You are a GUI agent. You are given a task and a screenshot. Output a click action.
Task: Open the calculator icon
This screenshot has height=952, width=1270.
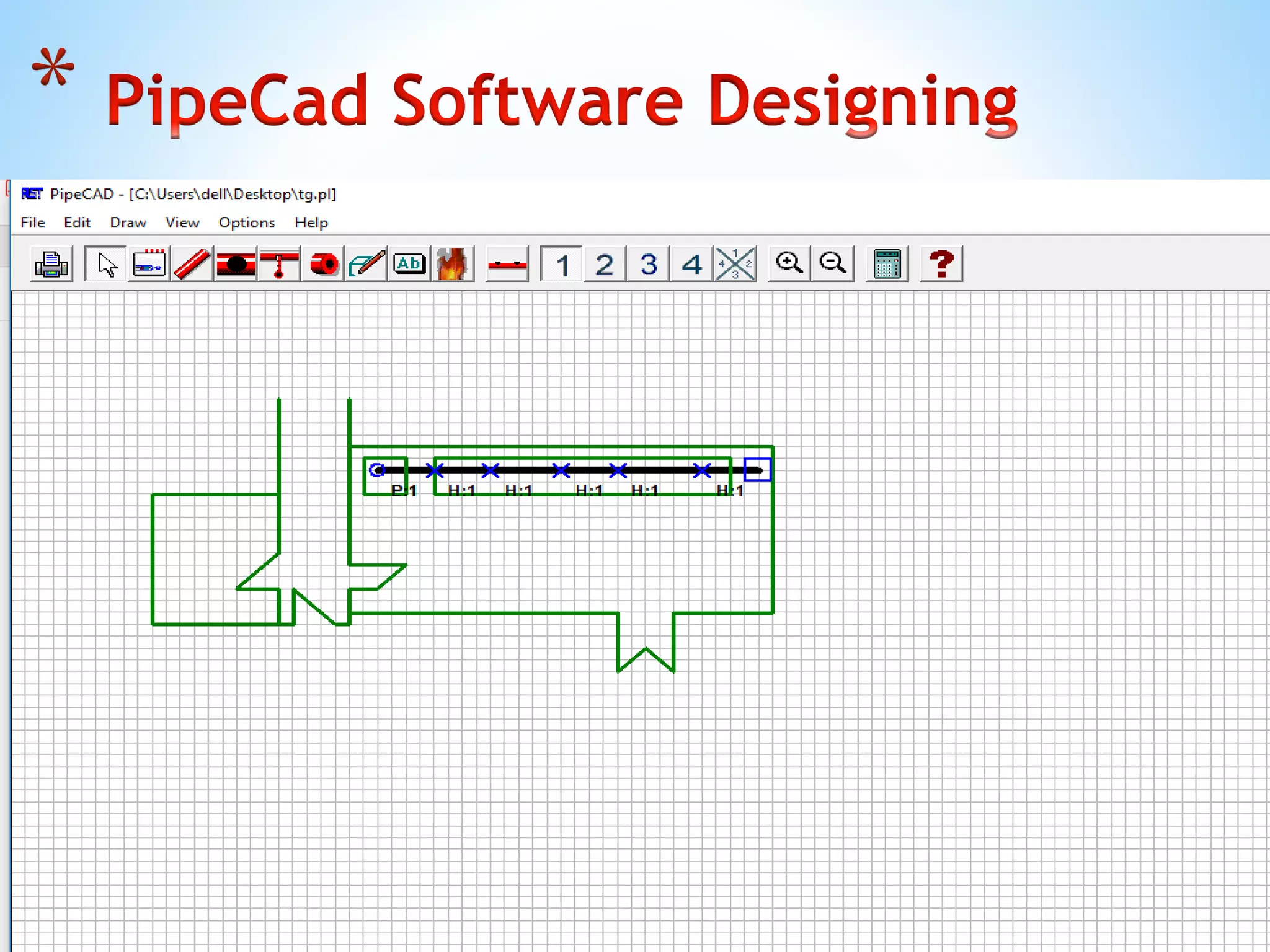[887, 265]
